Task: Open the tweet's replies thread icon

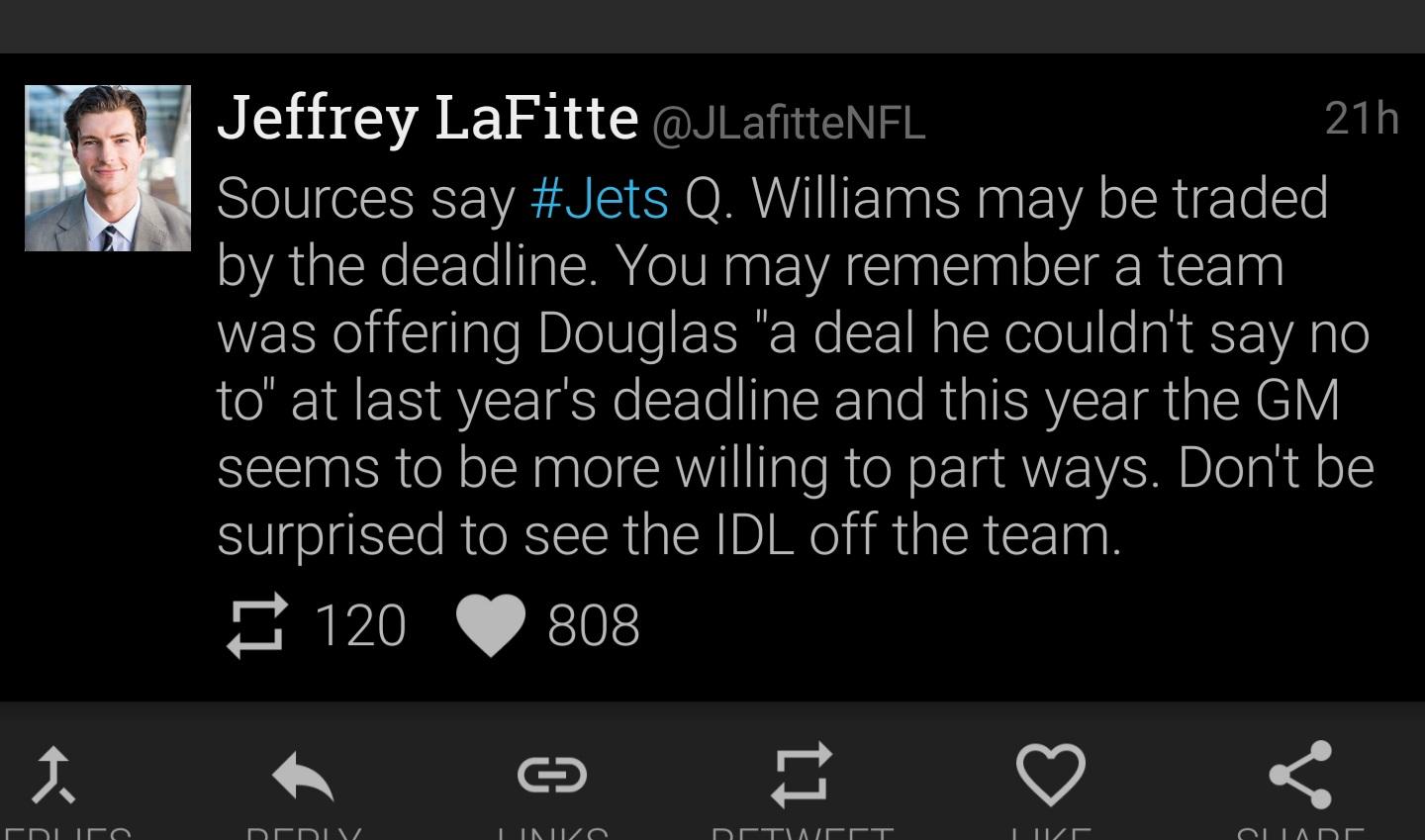Action: pos(52,774)
